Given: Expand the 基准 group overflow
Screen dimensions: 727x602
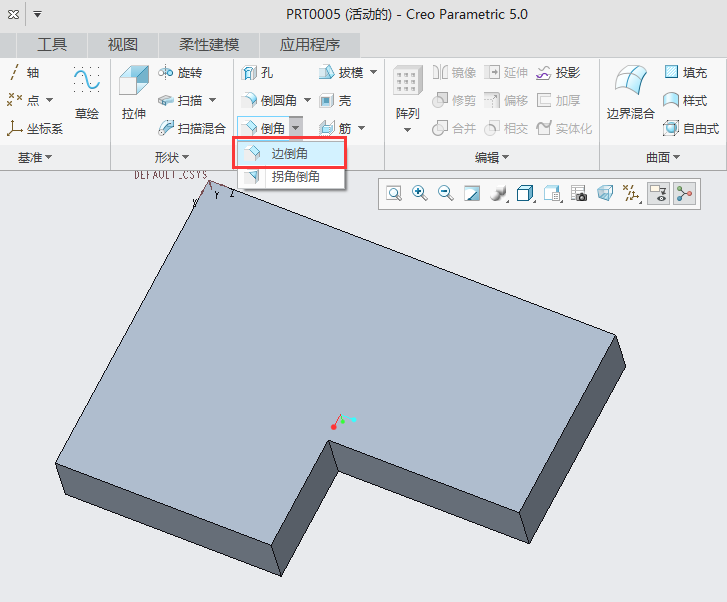Looking at the screenshot, I should (x=35, y=158).
